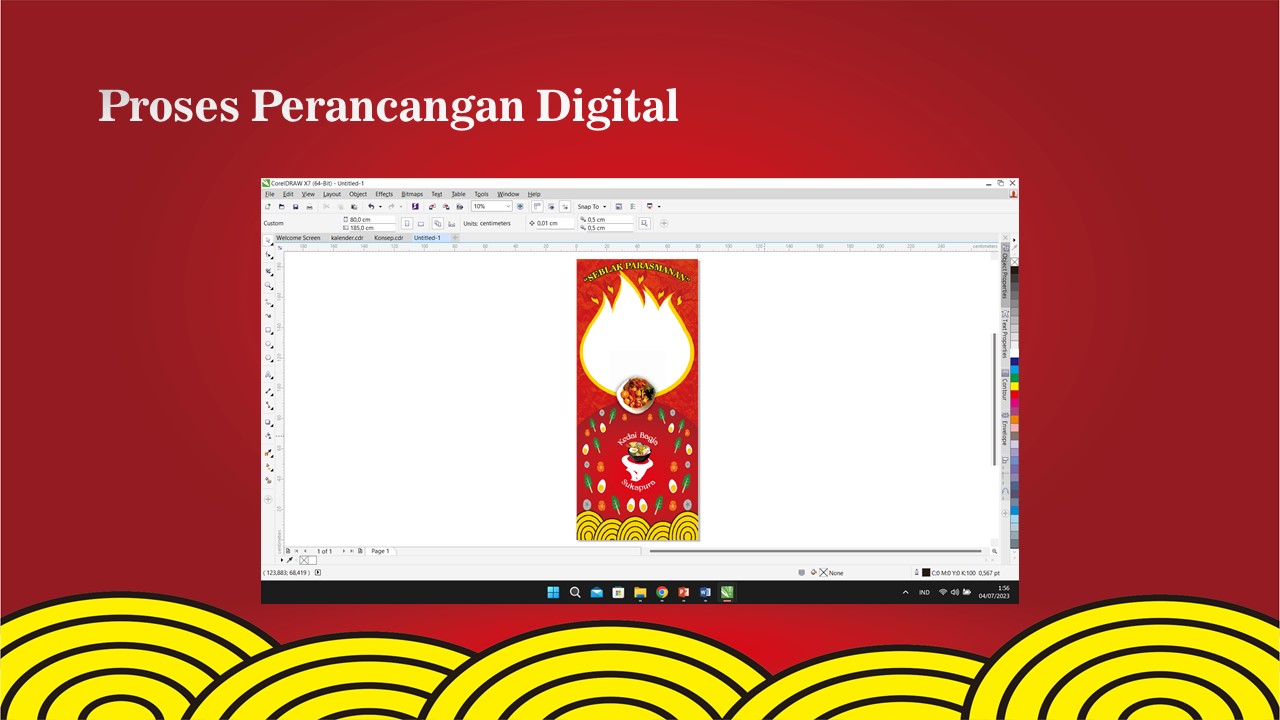Screen dimensions: 1280x720
Task: Select the Text tool in toolbox
Action: tap(268, 375)
